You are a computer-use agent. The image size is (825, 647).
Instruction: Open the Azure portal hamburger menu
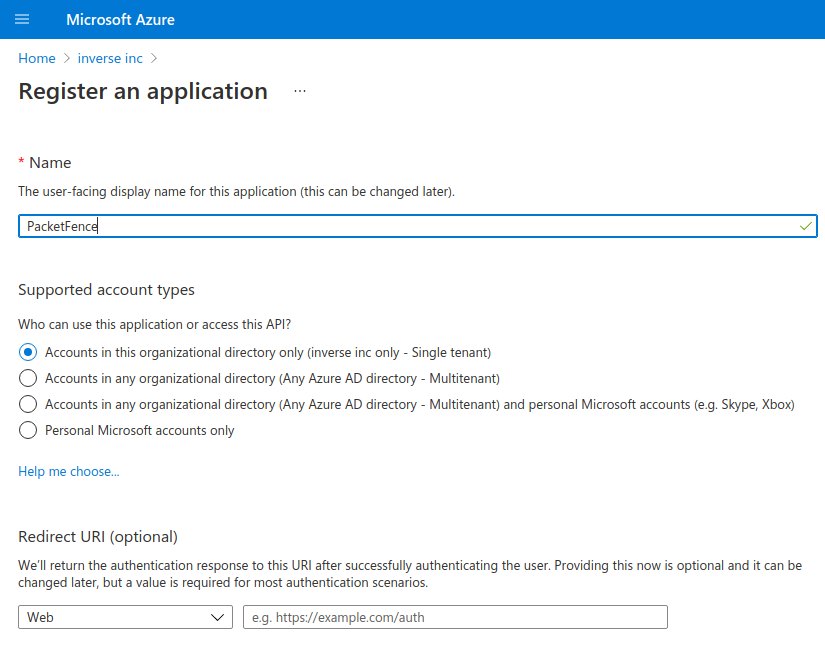coord(22,19)
